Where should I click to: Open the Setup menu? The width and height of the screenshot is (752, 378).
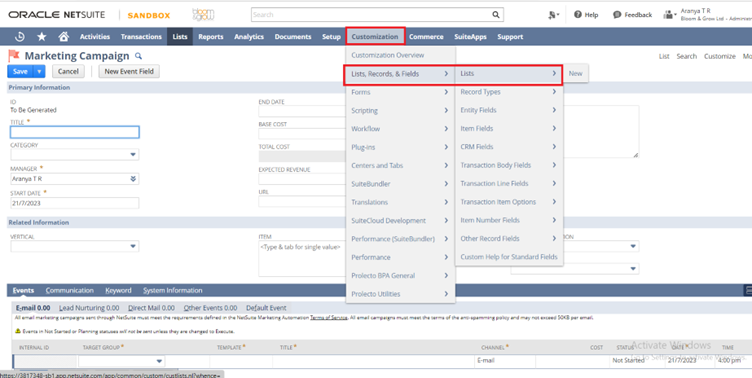(331, 36)
